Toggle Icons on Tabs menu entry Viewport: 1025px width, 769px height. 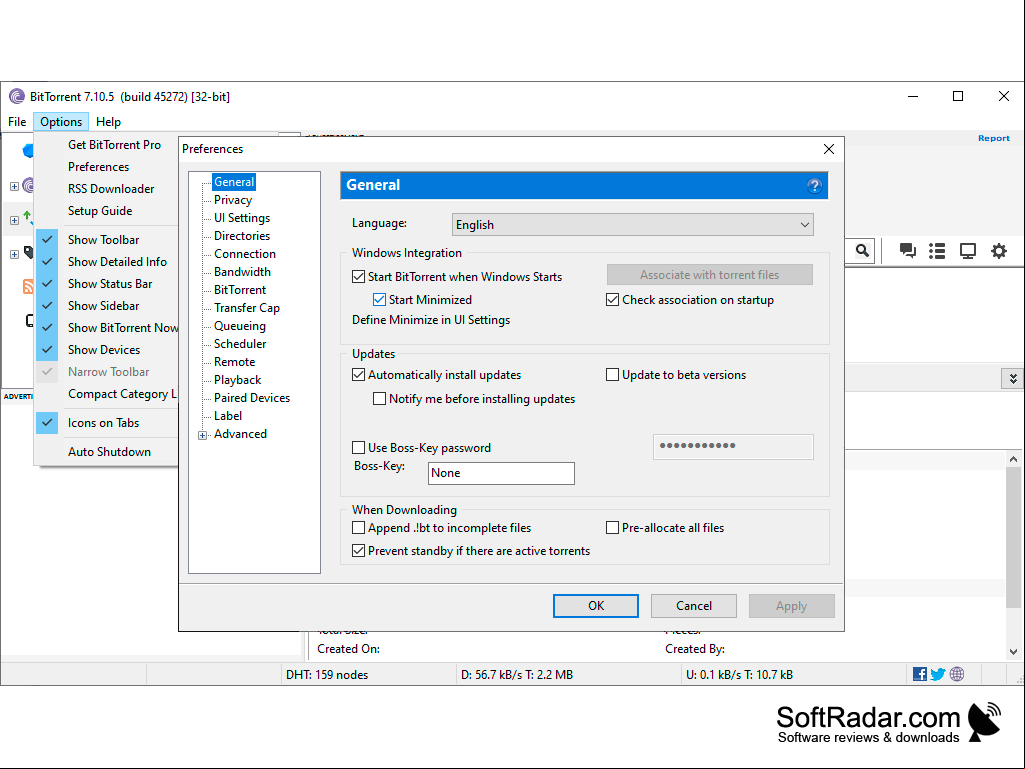(x=103, y=423)
